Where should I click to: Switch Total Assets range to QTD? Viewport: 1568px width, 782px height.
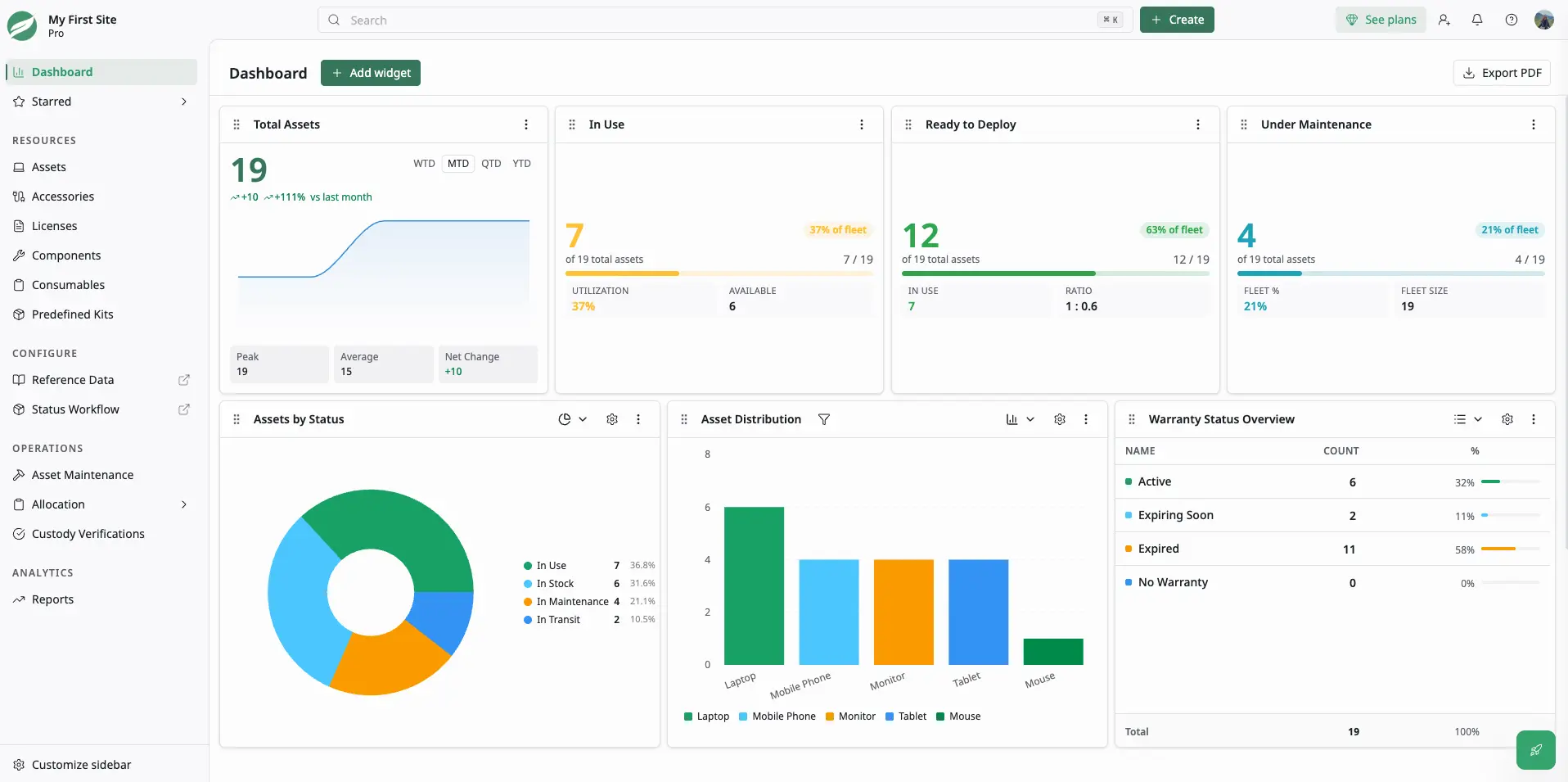[491, 164]
